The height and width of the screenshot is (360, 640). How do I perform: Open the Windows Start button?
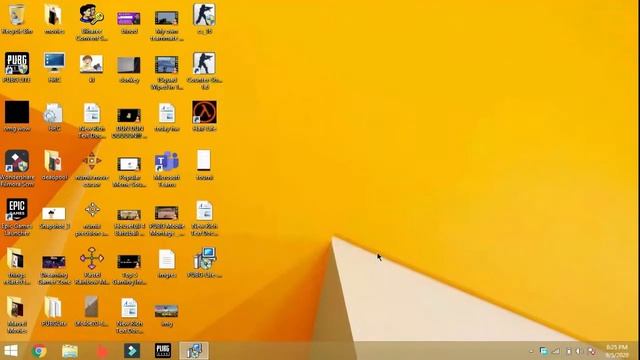pos(11,351)
